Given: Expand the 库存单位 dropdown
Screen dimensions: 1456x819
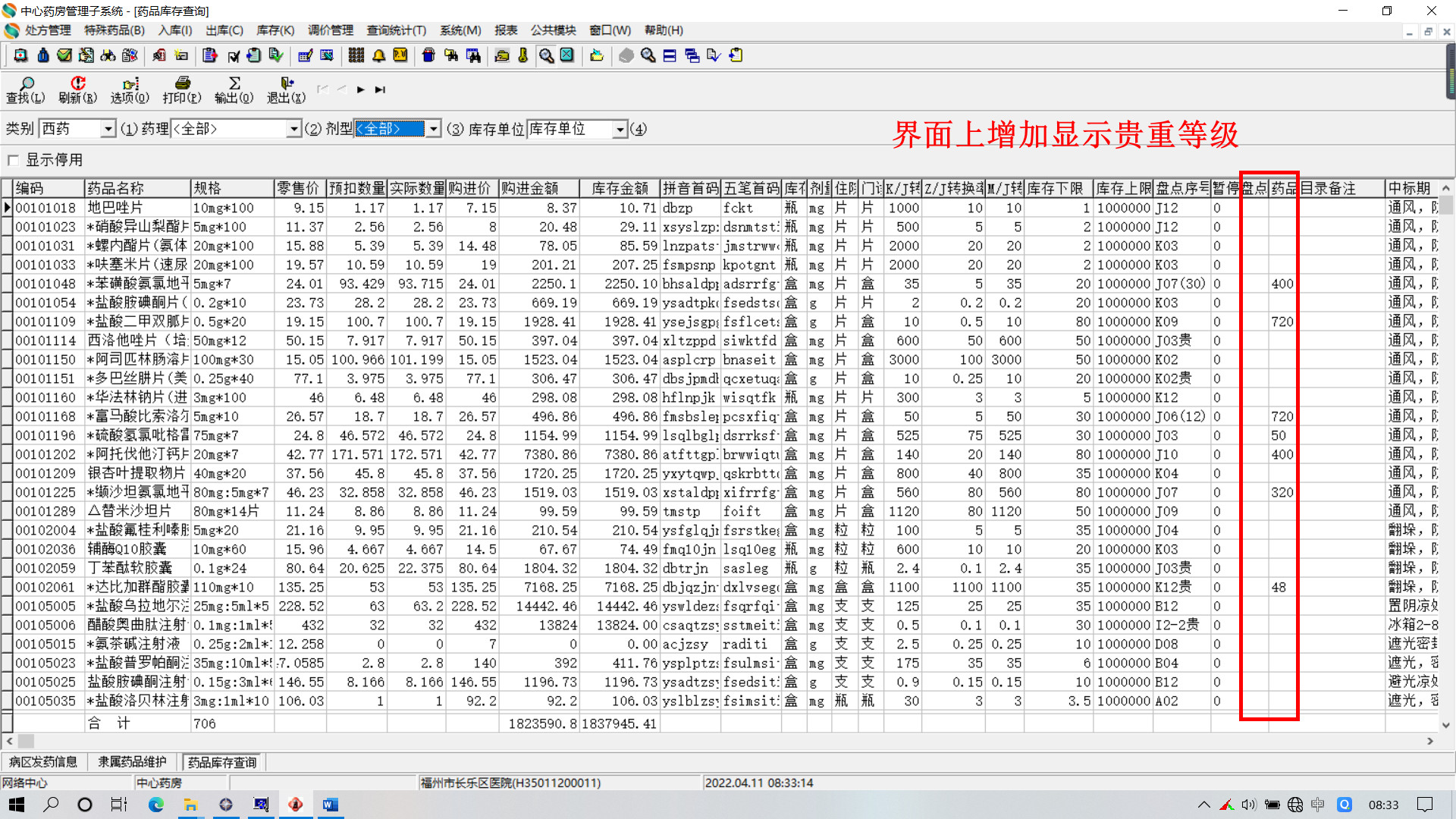Looking at the screenshot, I should pyautogui.click(x=620, y=130).
